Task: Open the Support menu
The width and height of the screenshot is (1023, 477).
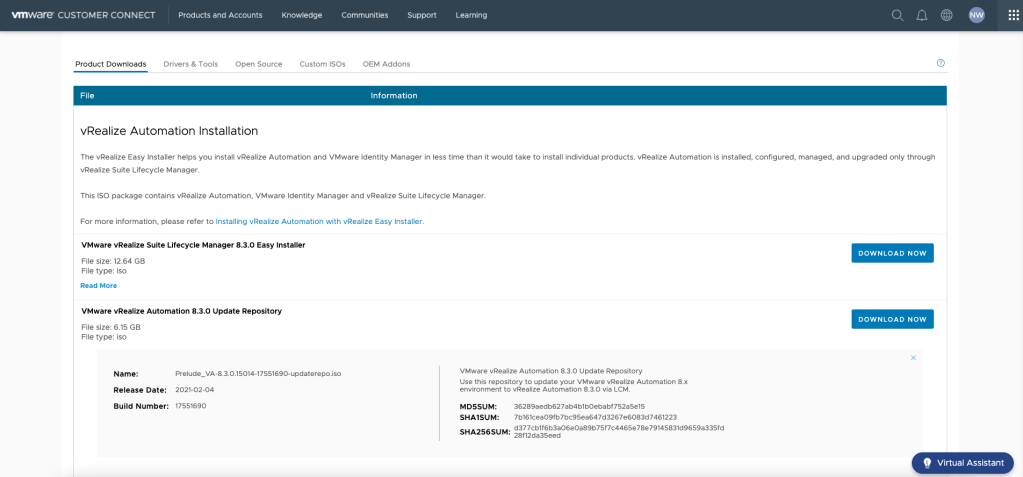Action: (422, 15)
